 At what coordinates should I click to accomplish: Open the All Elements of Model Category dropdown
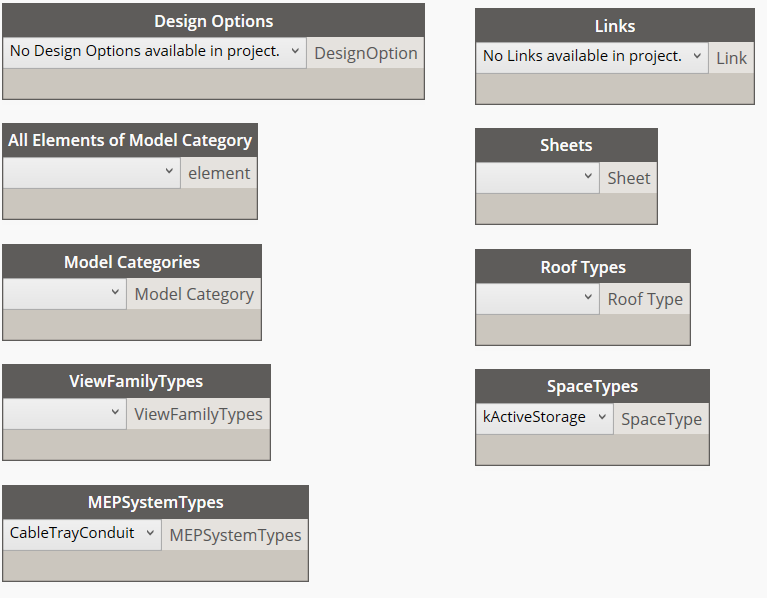(92, 172)
